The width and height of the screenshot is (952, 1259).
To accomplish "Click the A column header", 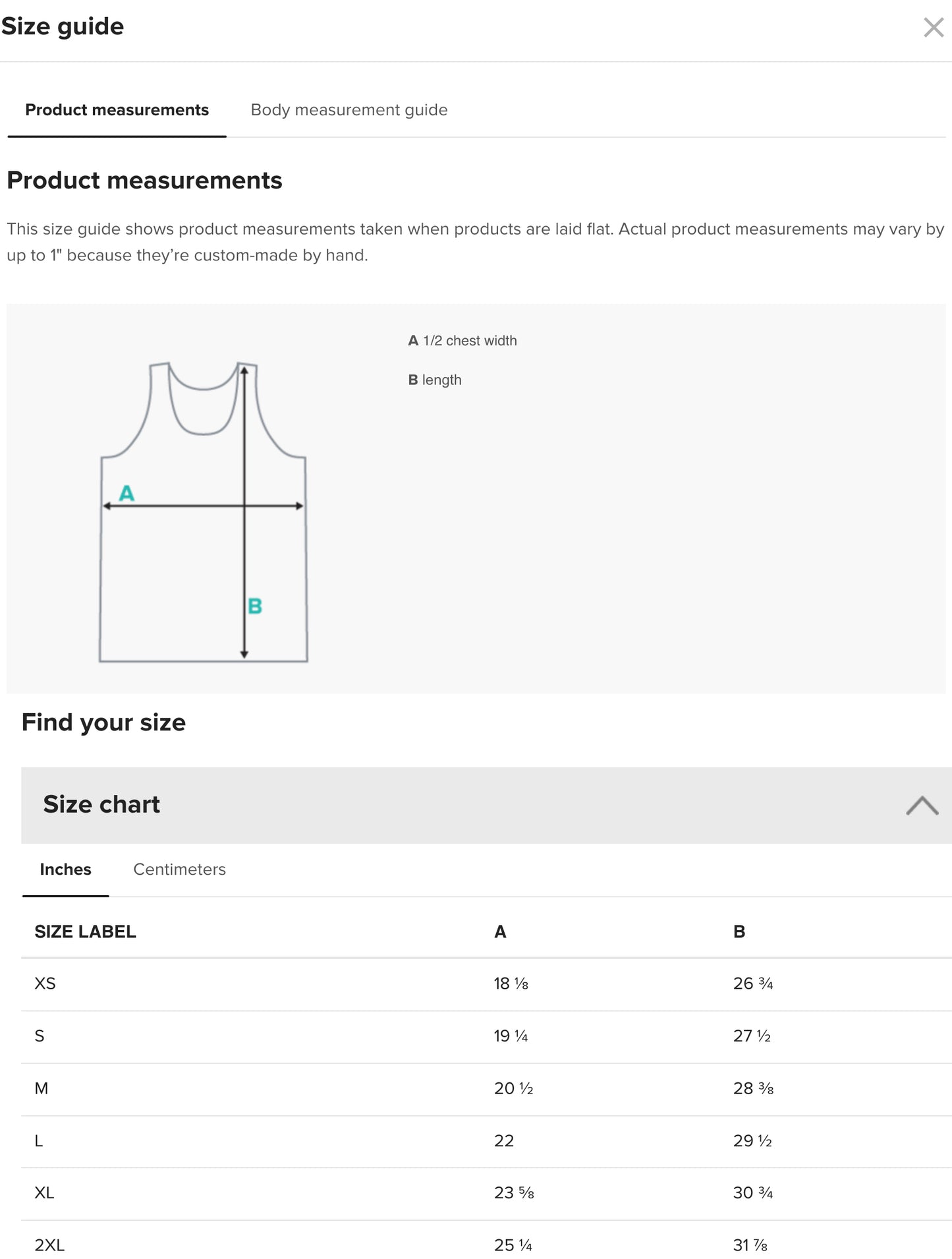I will 500,931.
